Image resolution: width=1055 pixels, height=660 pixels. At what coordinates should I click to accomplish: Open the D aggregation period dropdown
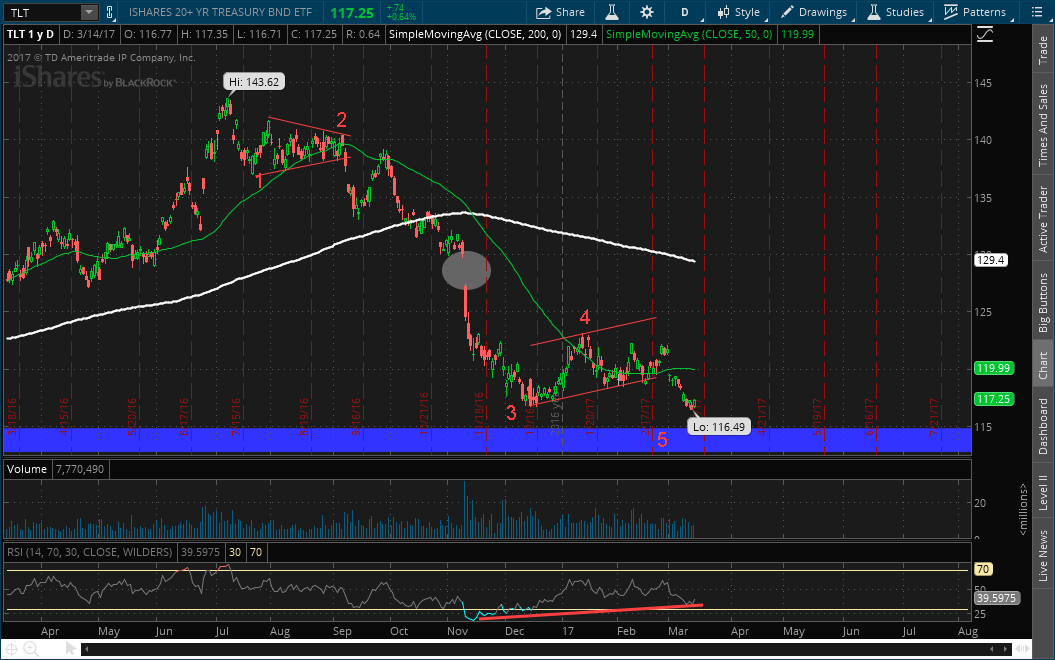pos(686,12)
